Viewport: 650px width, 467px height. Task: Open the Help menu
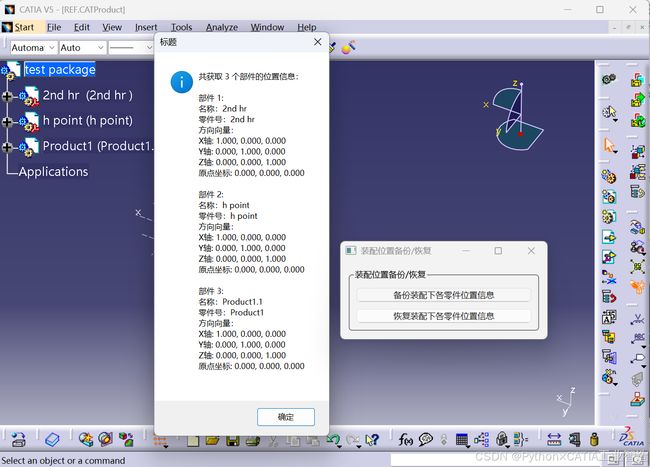click(x=306, y=27)
